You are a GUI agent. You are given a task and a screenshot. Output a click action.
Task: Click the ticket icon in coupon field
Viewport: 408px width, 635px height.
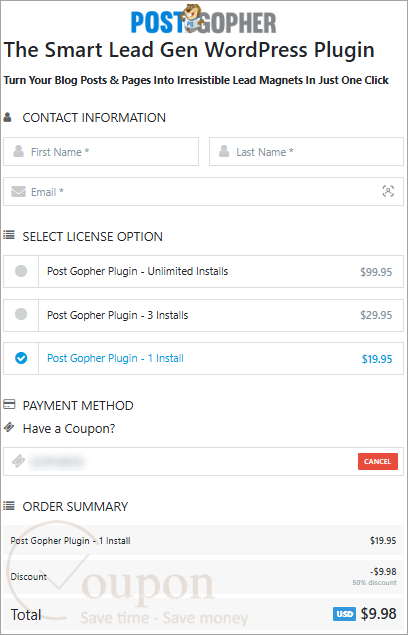pos(18,461)
